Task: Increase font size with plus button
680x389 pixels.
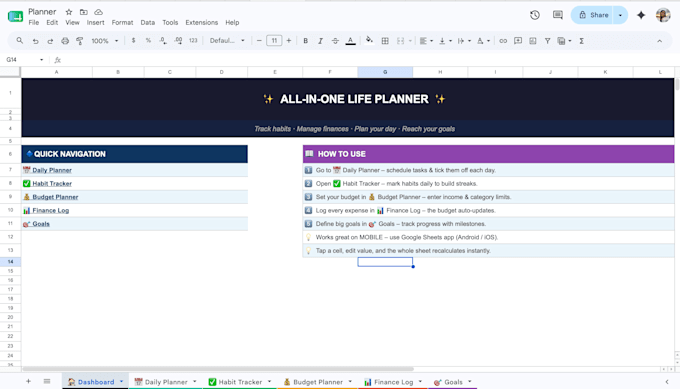Action: [288, 40]
